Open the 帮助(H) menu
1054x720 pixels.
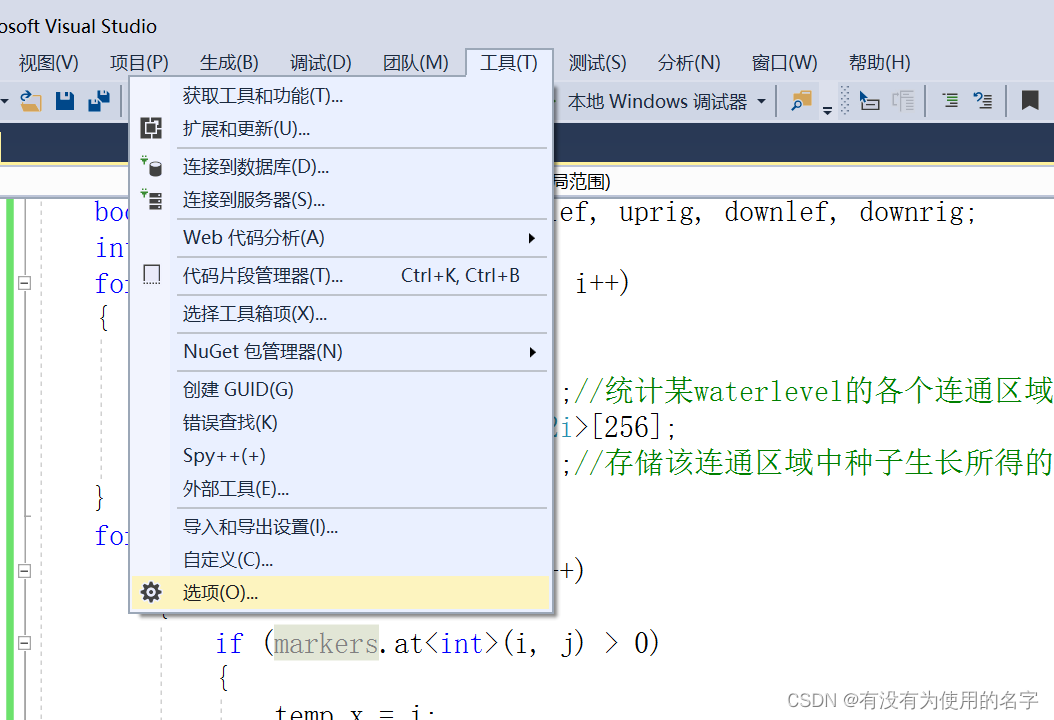tap(879, 63)
